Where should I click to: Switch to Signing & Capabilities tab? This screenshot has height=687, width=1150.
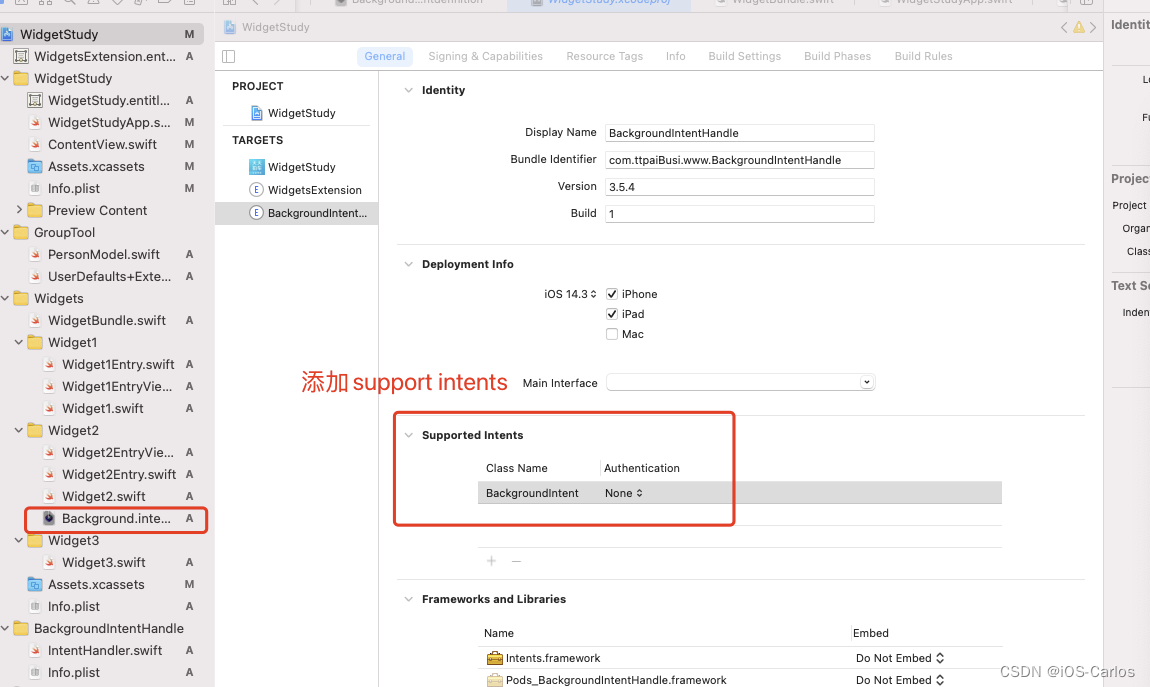[486, 56]
